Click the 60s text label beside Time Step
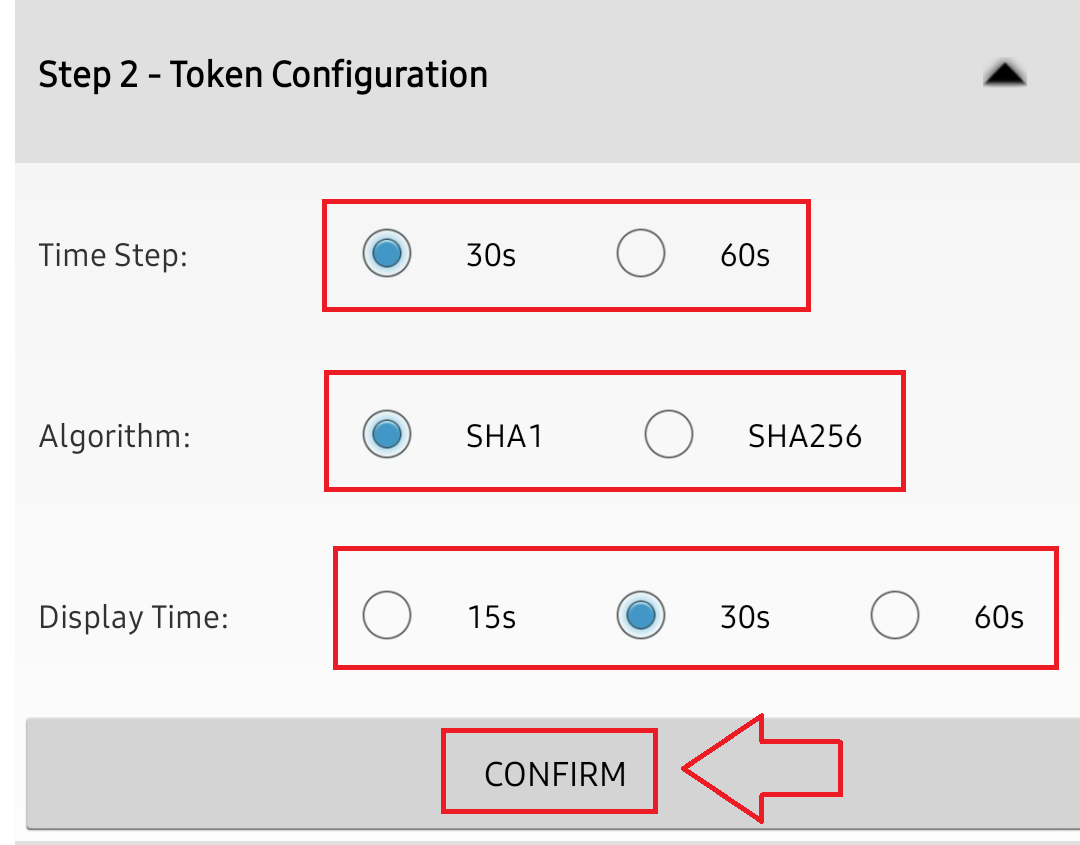Image resolution: width=1080 pixels, height=845 pixels. [745, 256]
